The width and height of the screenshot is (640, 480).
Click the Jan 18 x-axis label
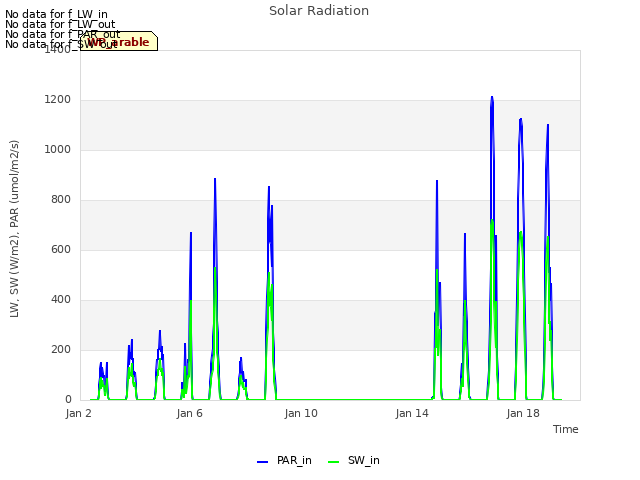click(x=523, y=413)
